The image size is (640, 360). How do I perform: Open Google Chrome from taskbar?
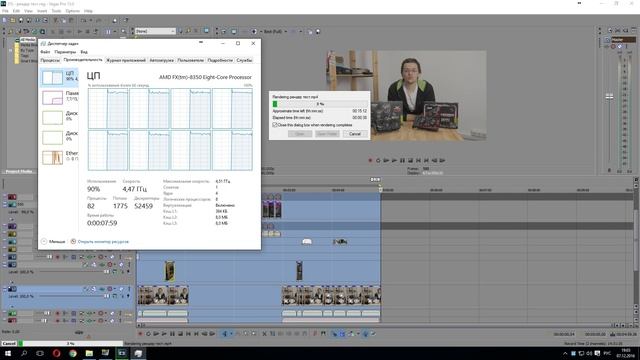[x=73, y=353]
